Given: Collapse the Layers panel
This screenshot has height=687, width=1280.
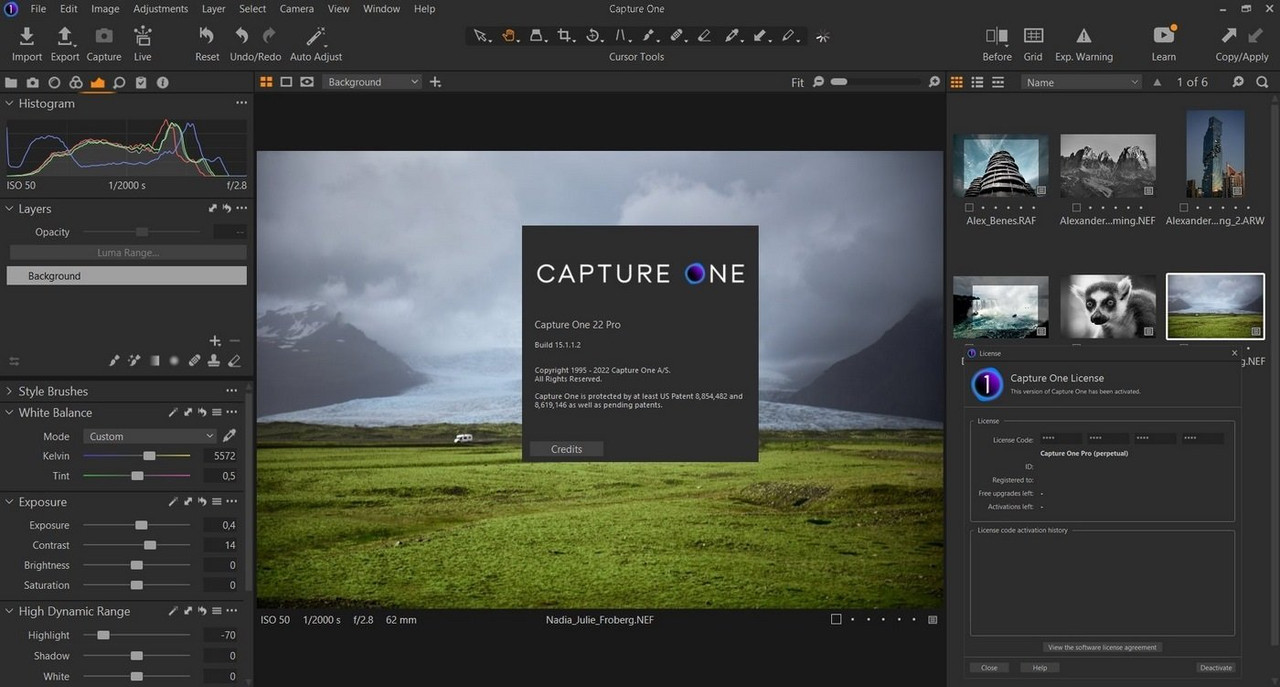Looking at the screenshot, I should coord(9,209).
